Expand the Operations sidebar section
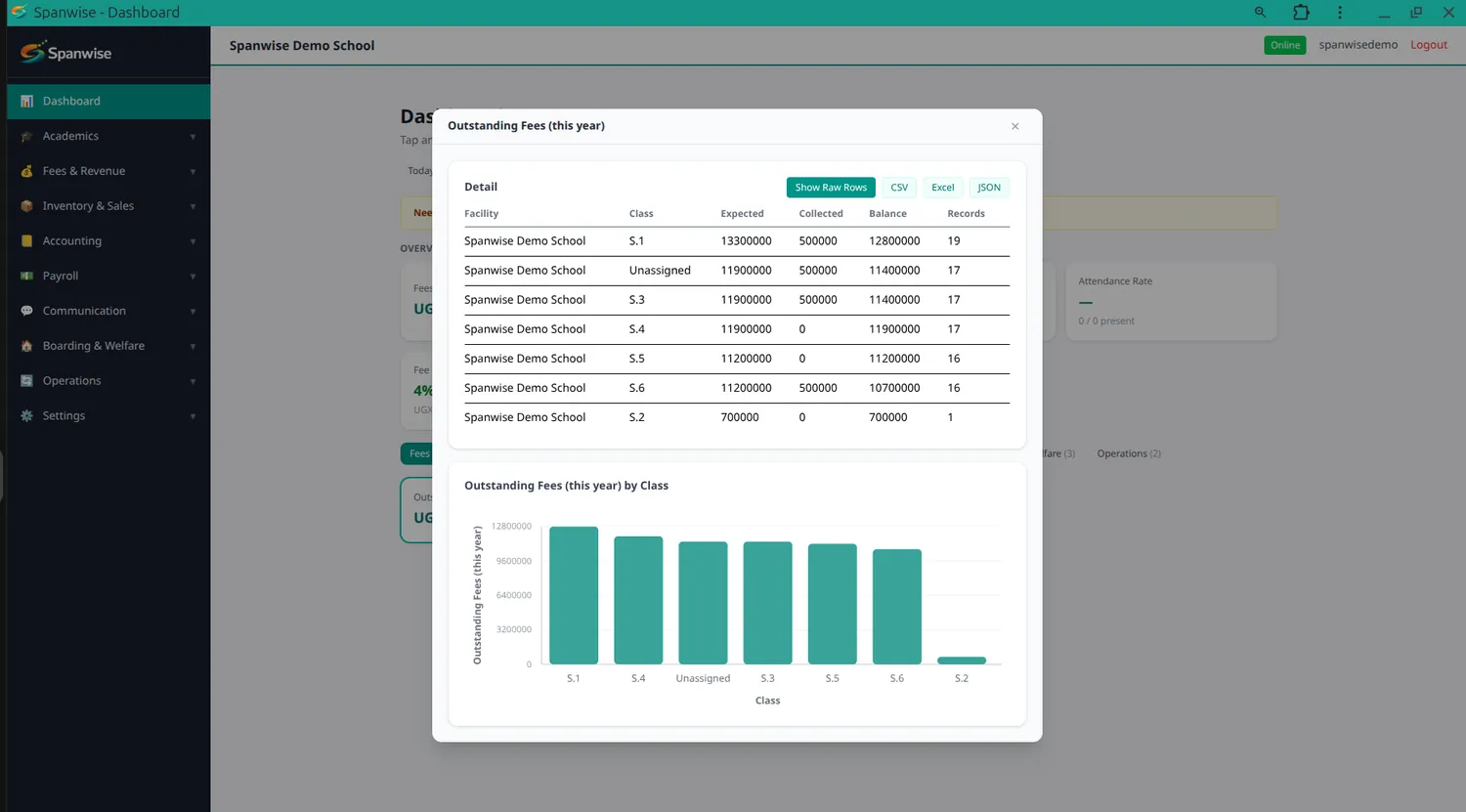The height and width of the screenshot is (812, 1466). click(108, 381)
